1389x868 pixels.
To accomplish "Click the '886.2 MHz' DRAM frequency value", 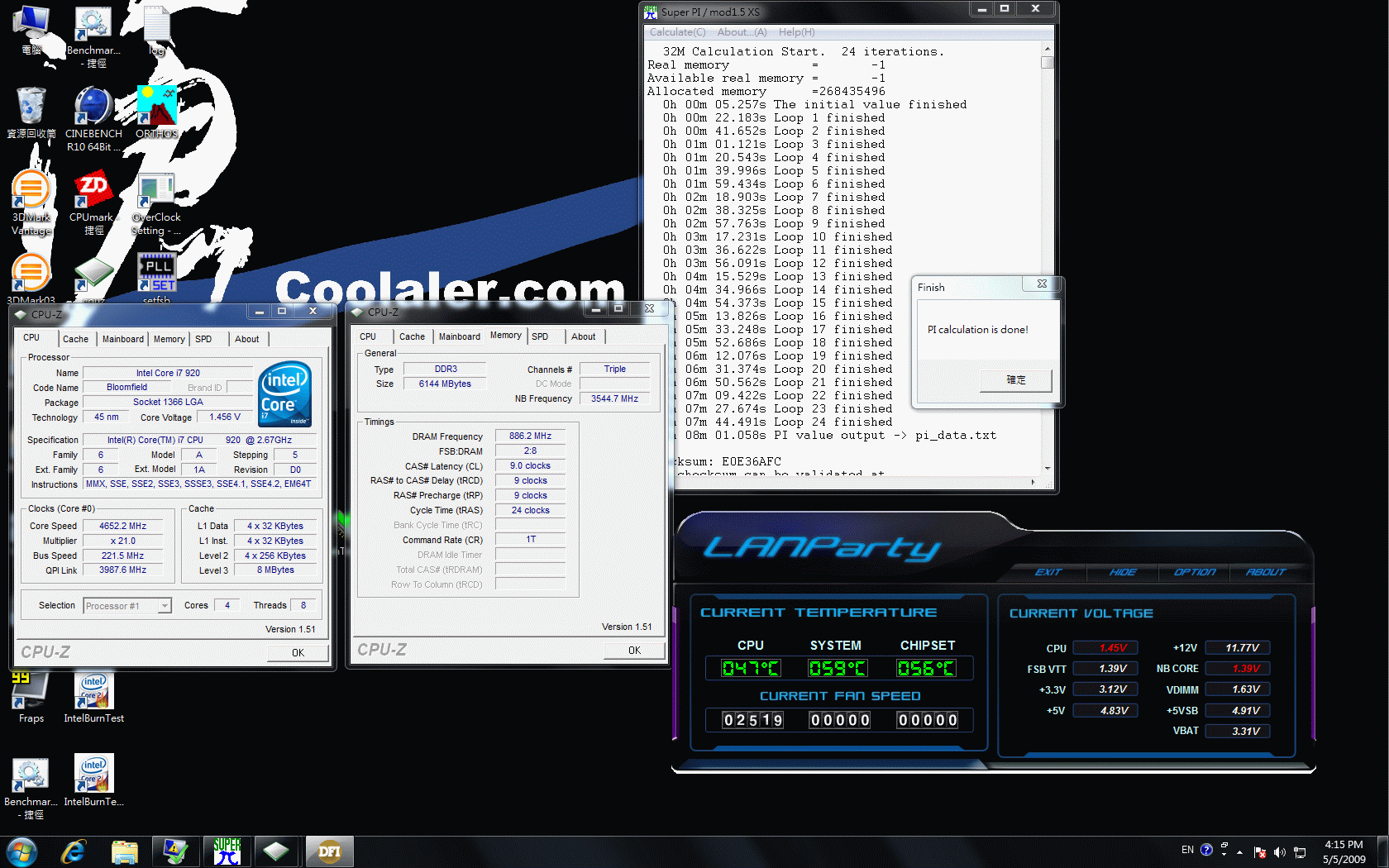I will click(530, 436).
